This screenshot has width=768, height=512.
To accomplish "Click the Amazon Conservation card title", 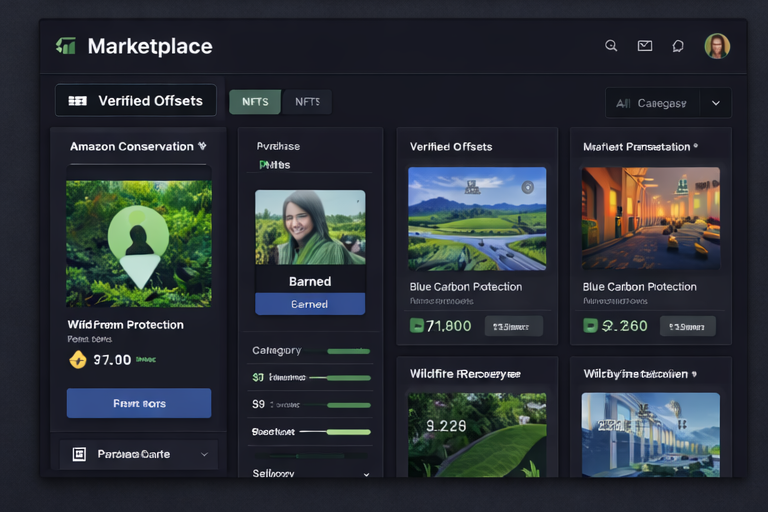I will pos(132,146).
